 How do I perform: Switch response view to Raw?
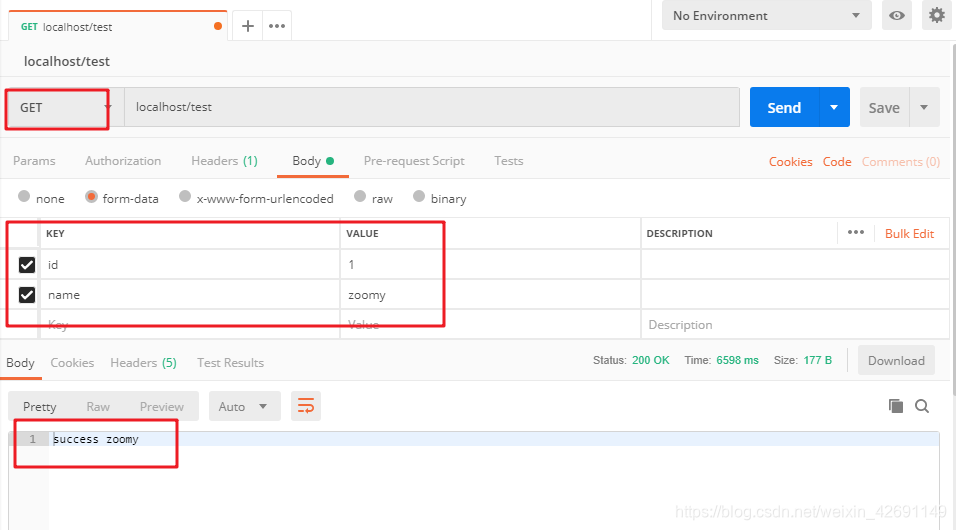coord(98,407)
